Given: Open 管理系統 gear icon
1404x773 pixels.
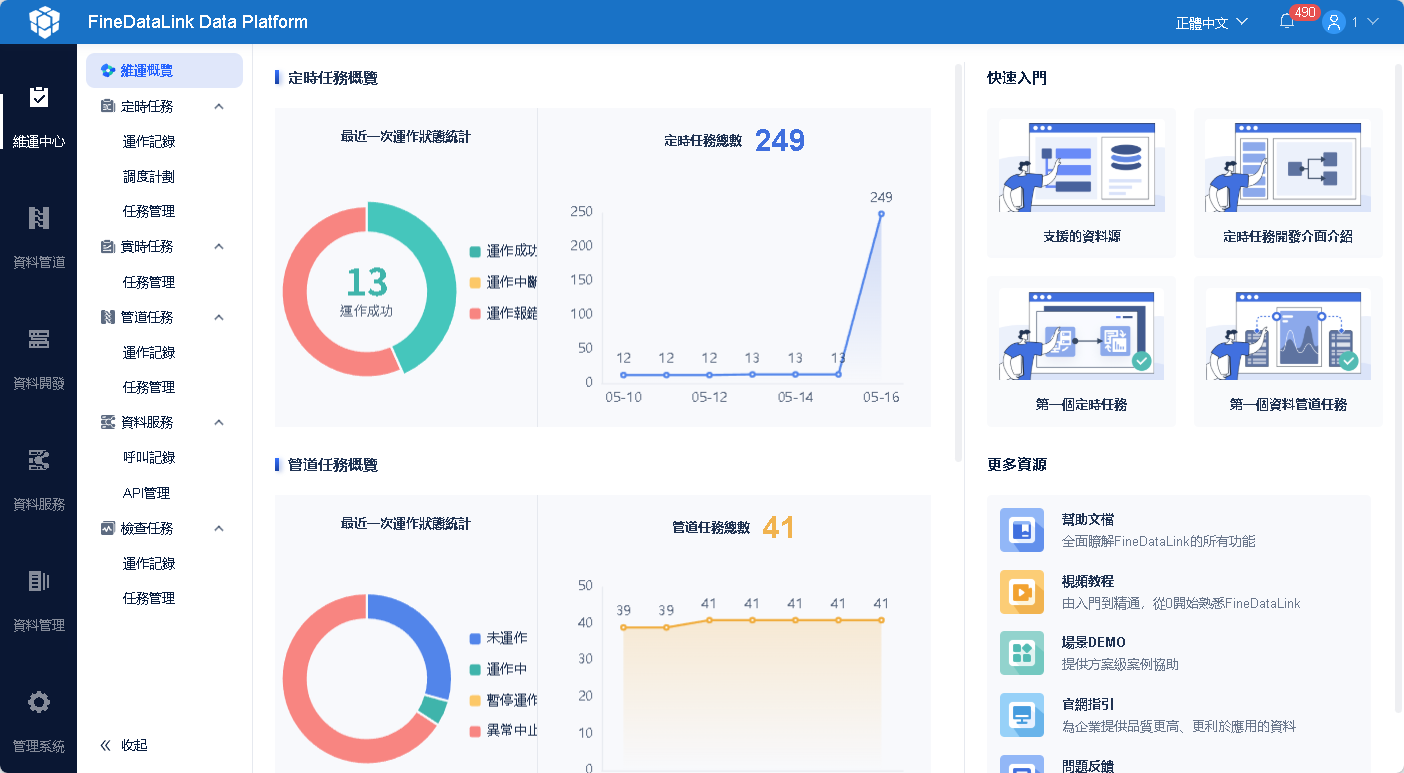Looking at the screenshot, I should click(x=39, y=702).
